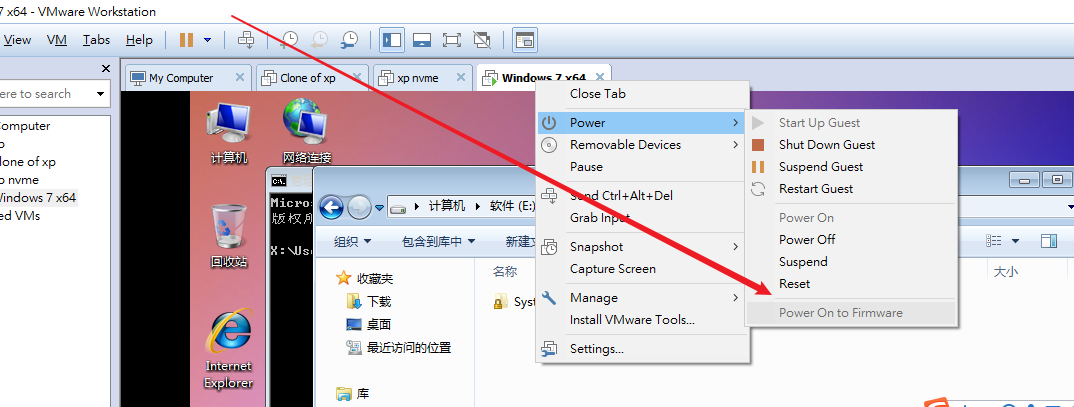This screenshot has height=407, width=1074.
Task: Click the guest Computer desktop icon
Action: [x=229, y=133]
